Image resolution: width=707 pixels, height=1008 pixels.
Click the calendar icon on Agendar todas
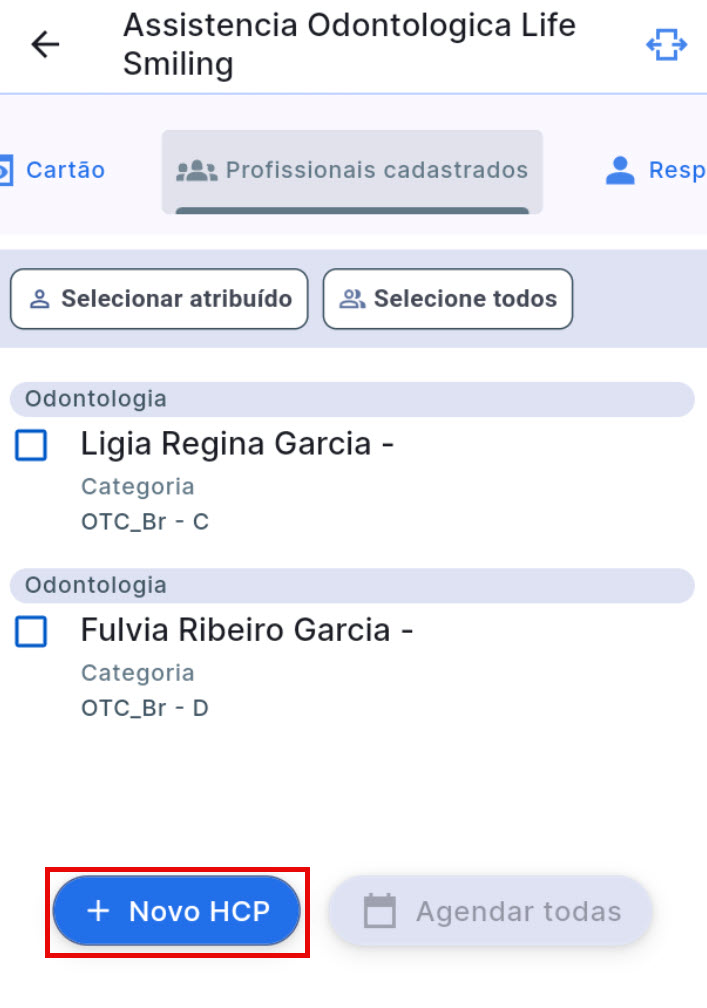(x=379, y=911)
